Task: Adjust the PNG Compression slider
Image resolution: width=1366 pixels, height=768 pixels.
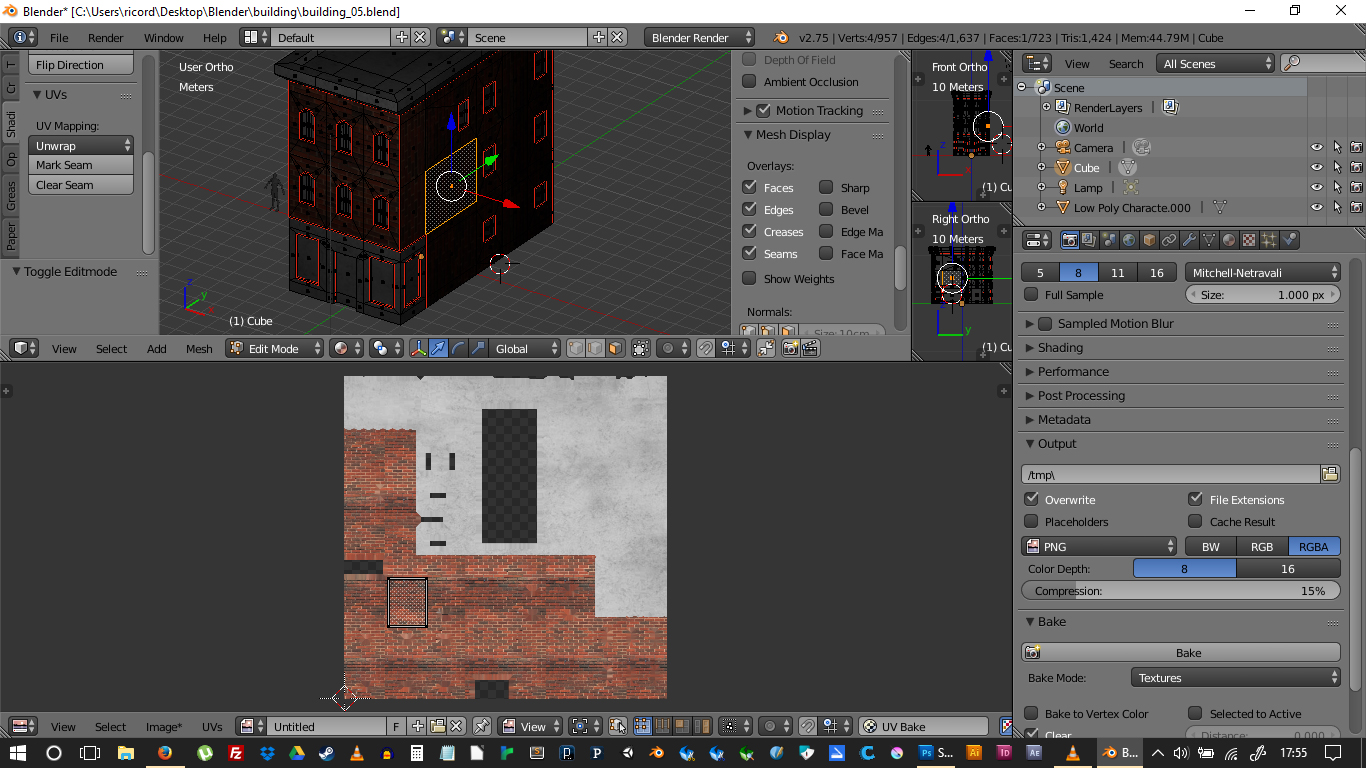Action: point(1180,591)
